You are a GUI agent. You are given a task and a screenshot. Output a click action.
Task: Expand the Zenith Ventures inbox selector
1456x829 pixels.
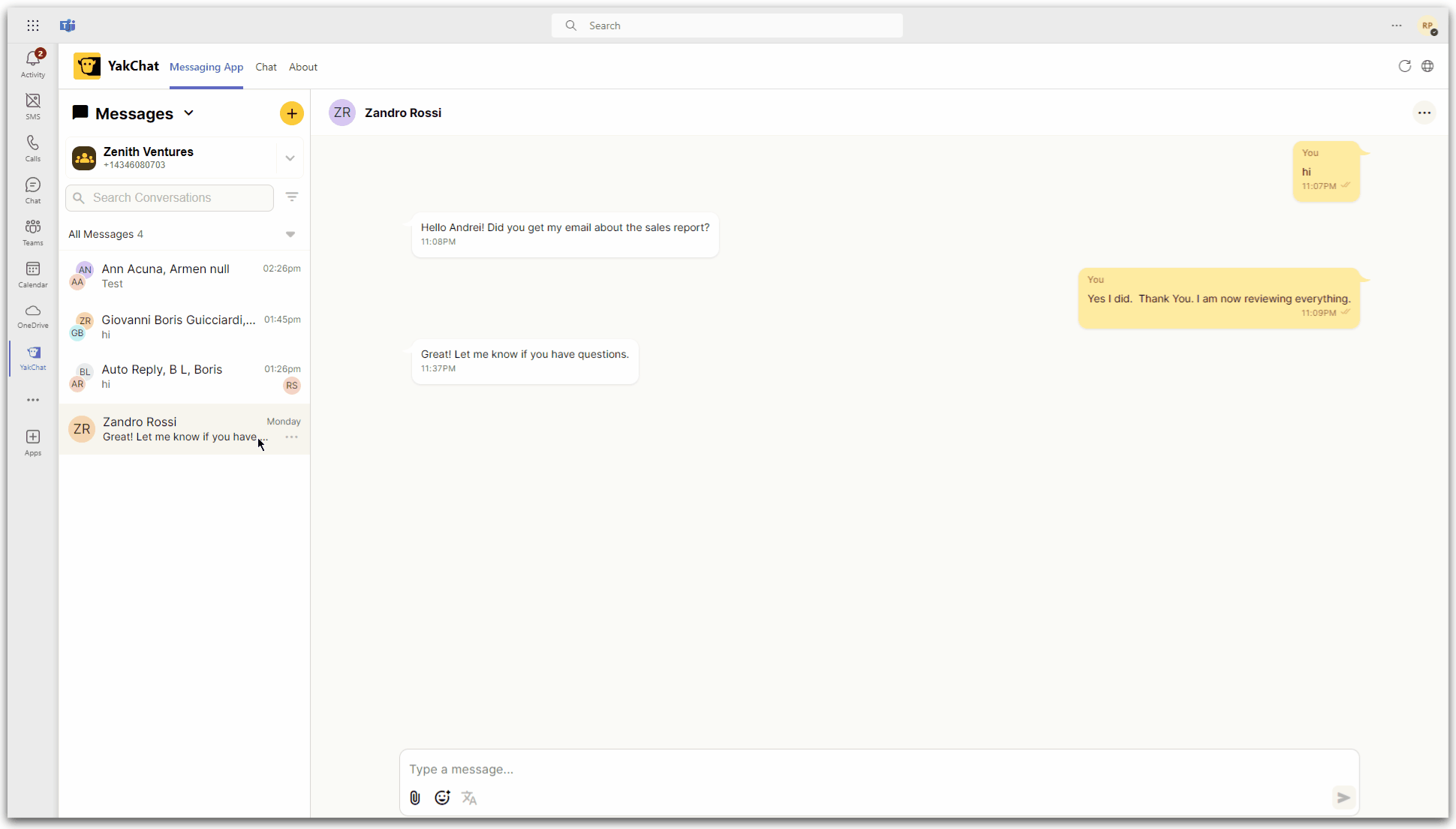click(290, 158)
